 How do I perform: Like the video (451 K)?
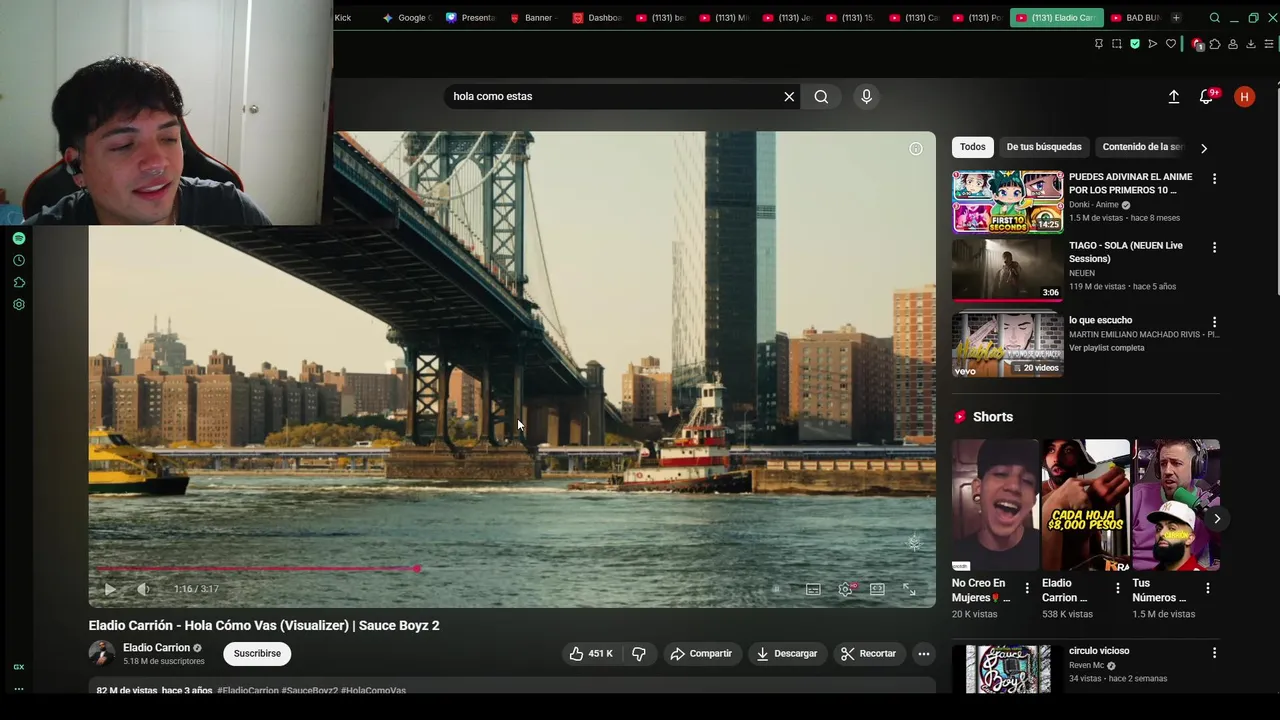coord(591,653)
